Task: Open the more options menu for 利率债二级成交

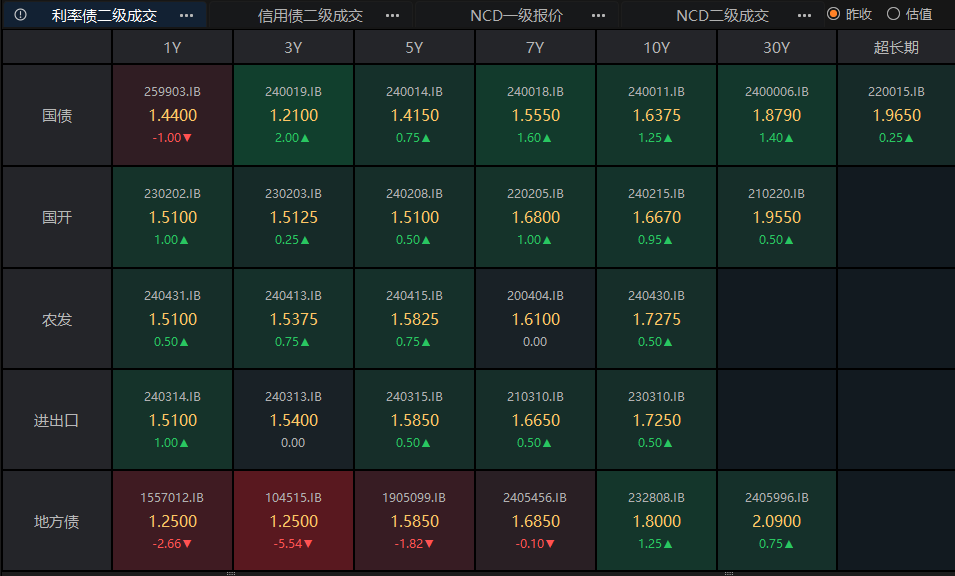Action: point(186,15)
